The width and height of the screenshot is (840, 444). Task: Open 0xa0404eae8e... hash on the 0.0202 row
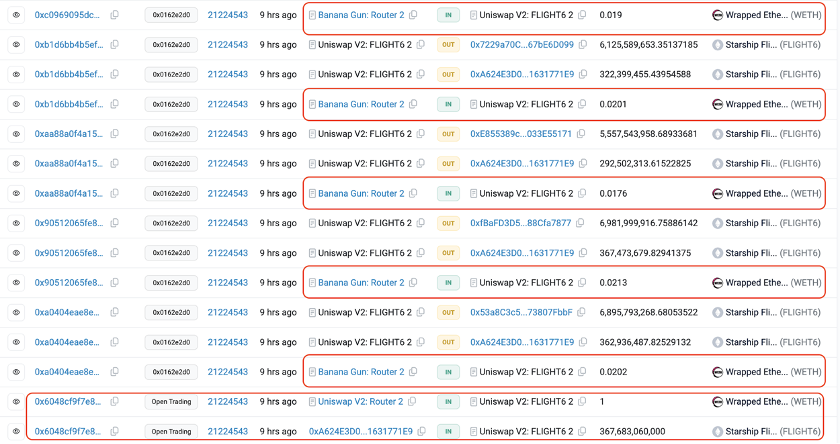point(67,372)
